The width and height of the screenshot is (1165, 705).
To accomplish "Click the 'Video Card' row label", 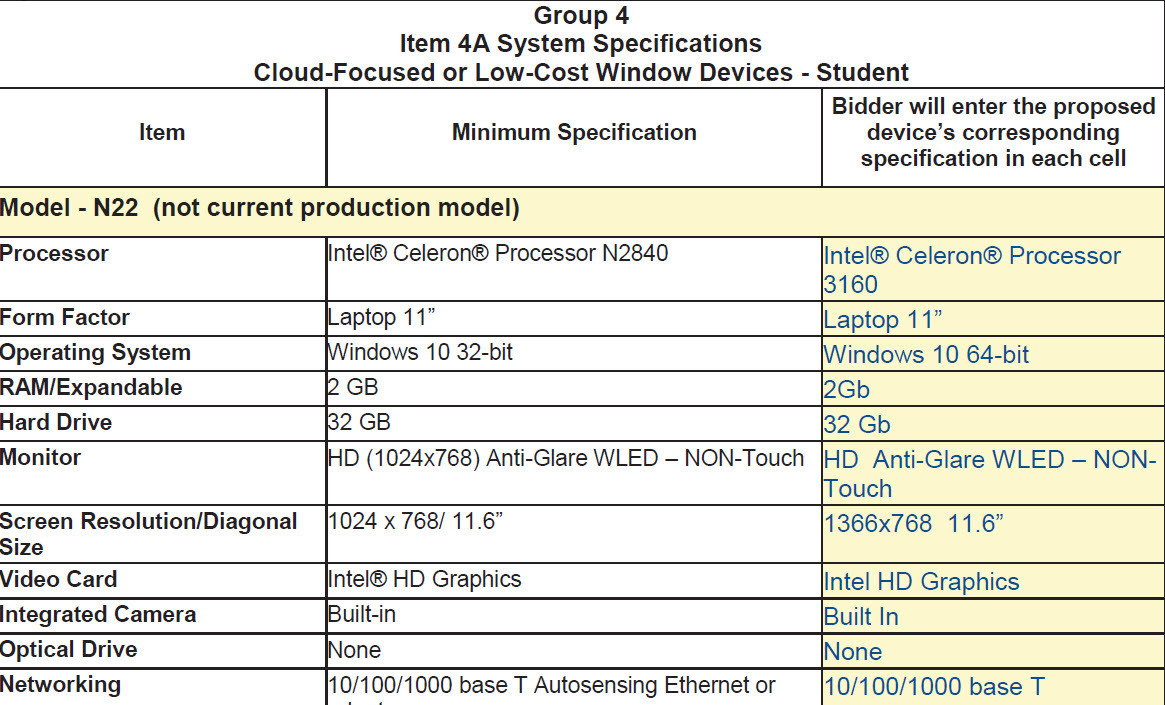I will coord(59,579).
